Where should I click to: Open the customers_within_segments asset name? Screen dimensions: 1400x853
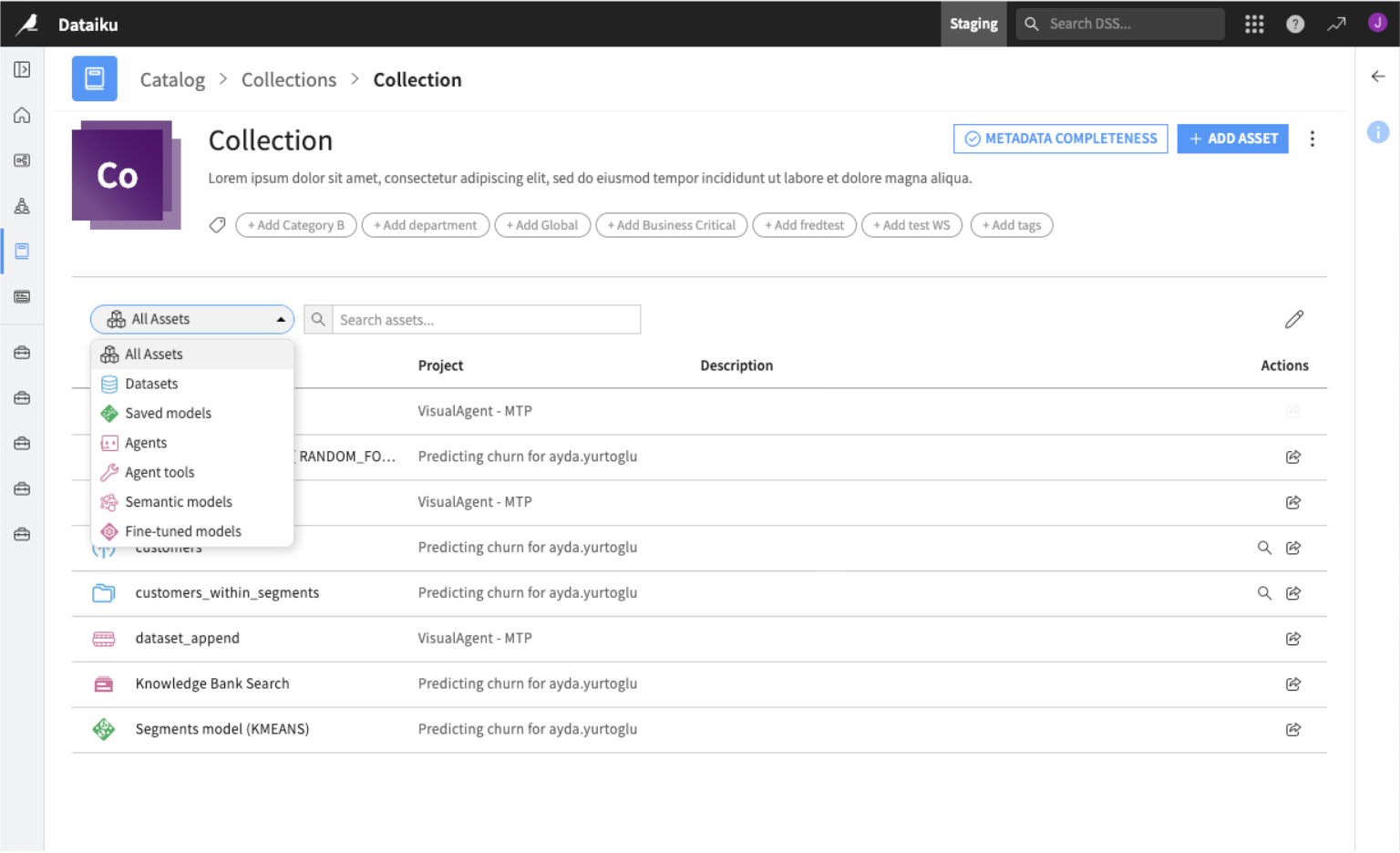point(228,593)
